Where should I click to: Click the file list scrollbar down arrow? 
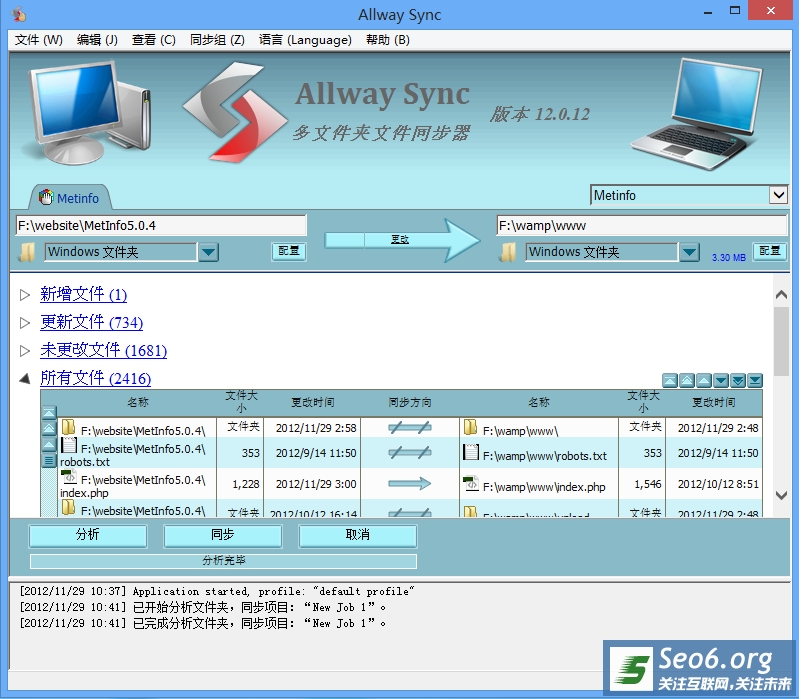coord(781,495)
